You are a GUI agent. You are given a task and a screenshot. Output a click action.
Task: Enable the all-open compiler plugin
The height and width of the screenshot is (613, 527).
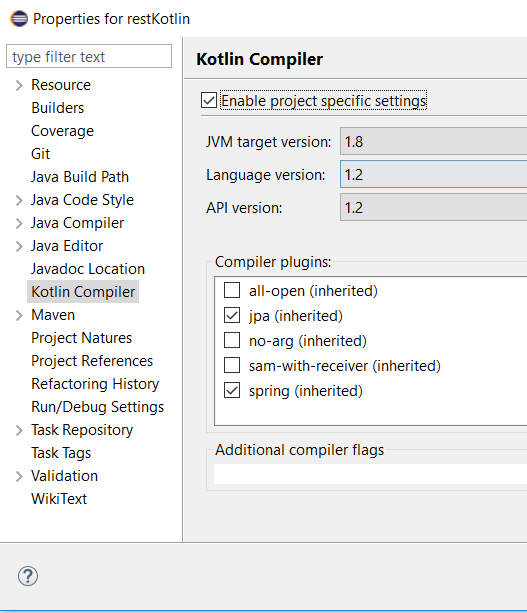coord(232,290)
